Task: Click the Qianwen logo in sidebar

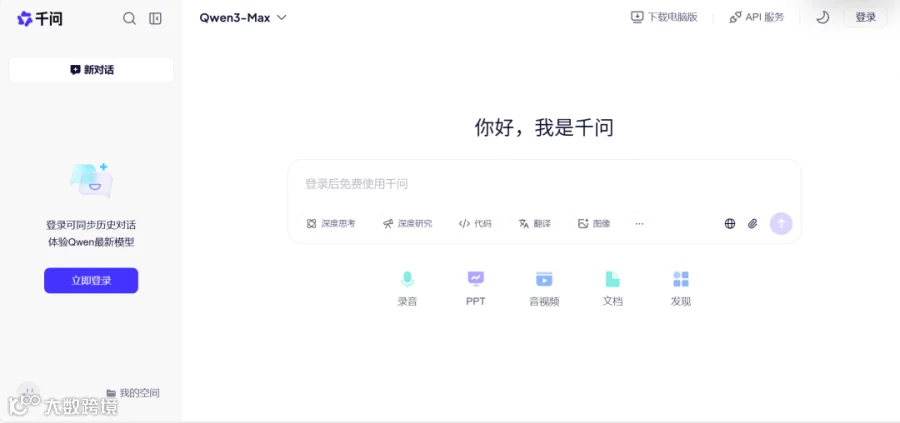Action: click(x=40, y=19)
